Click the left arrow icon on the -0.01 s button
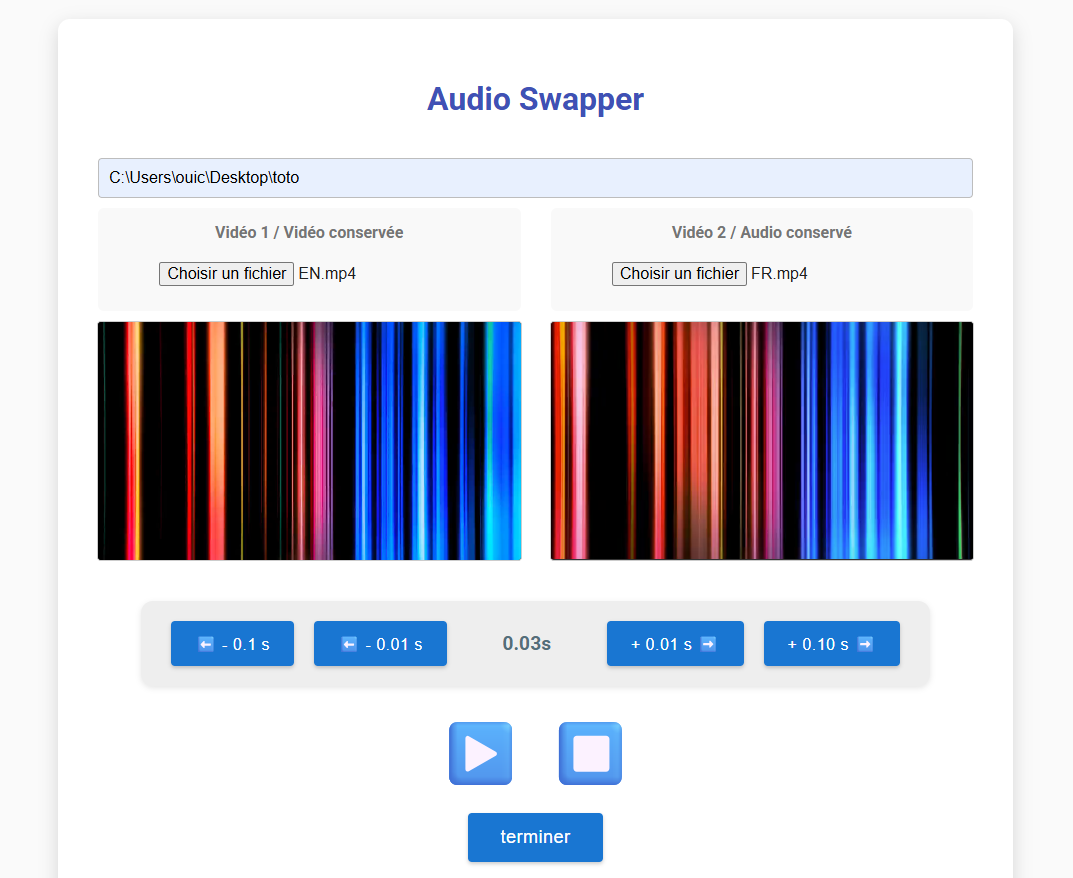The image size is (1073, 878). 349,644
